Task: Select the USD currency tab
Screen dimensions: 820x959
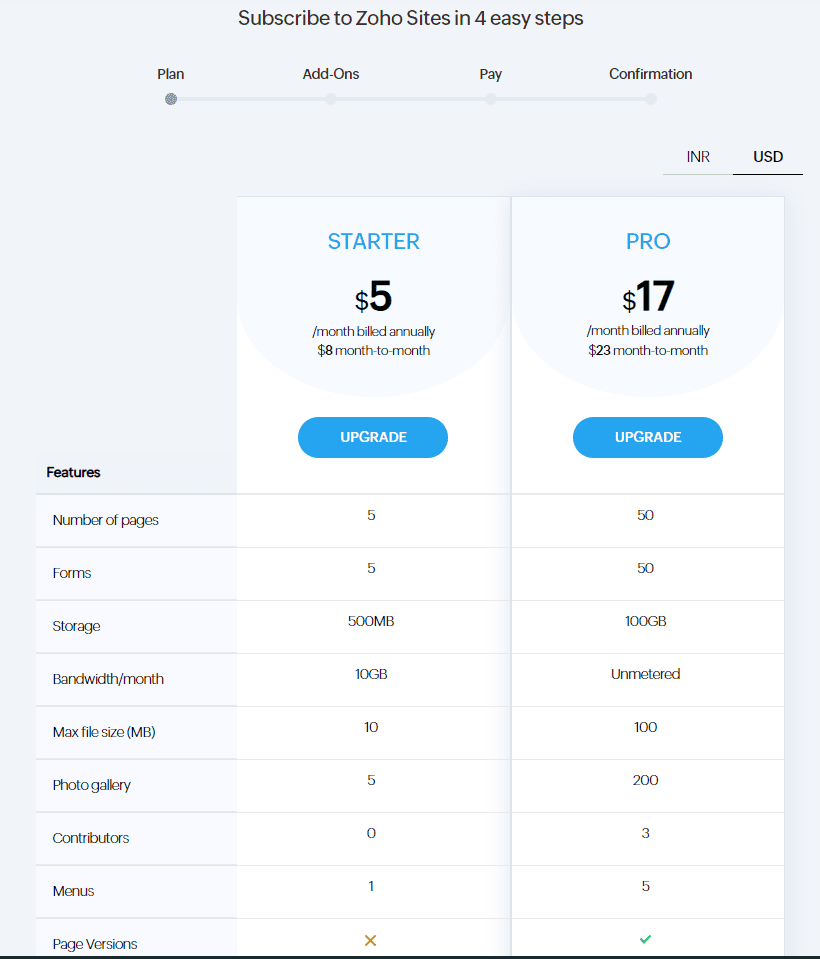Action: pos(767,157)
